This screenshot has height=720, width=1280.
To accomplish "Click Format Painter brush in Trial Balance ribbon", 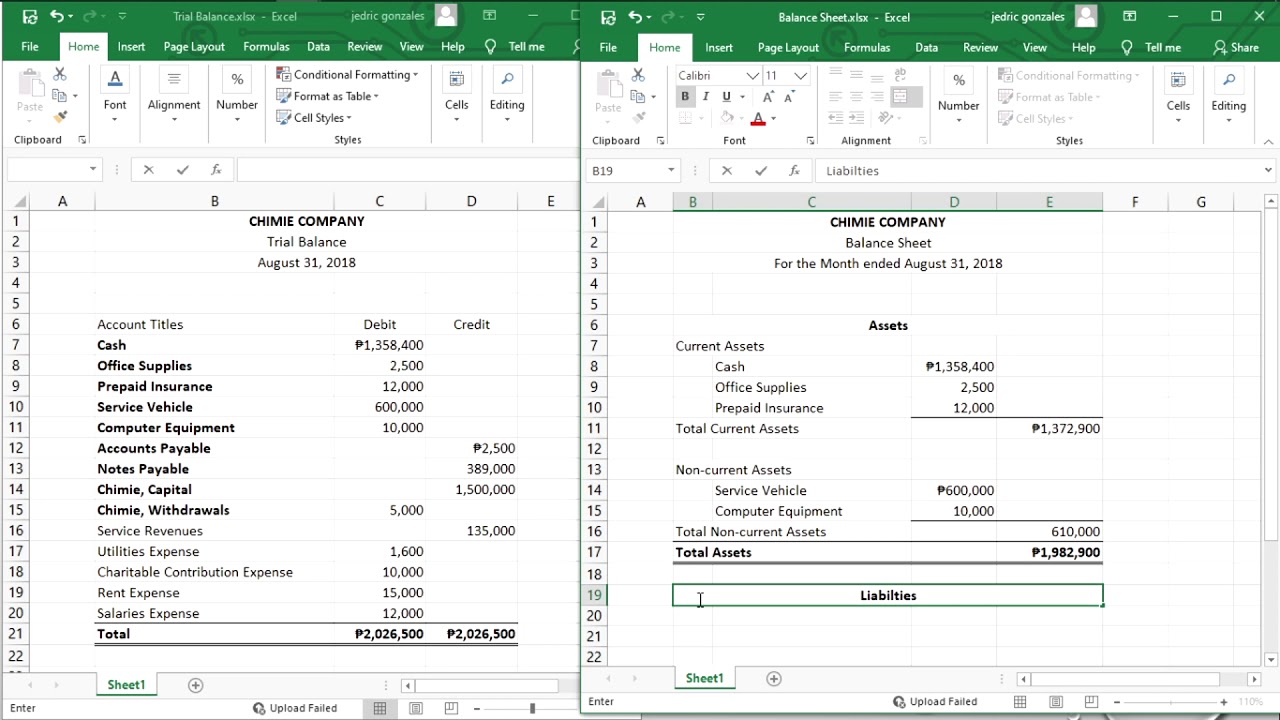I will tap(59, 117).
